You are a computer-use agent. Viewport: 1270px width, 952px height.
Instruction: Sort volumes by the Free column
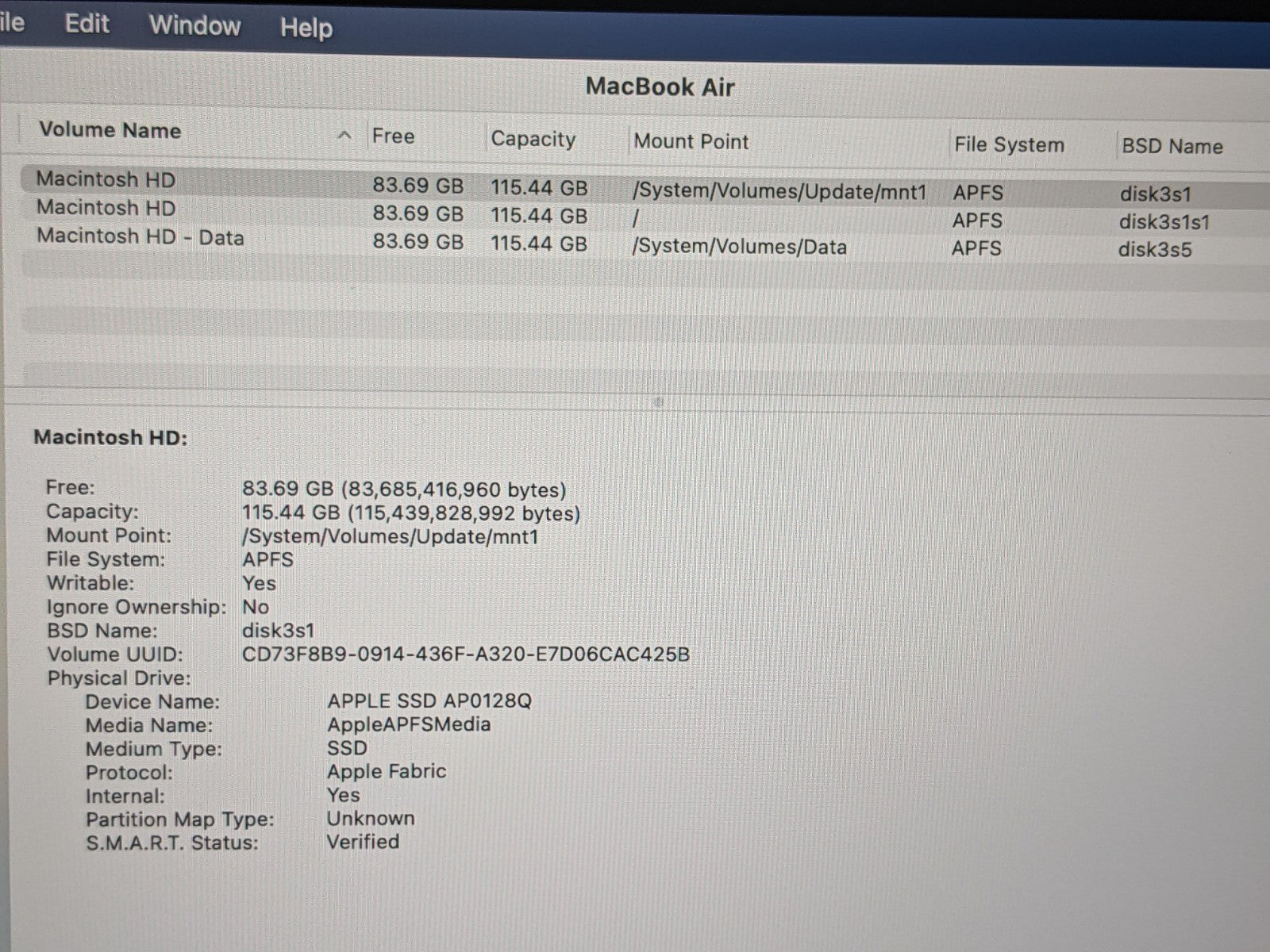[393, 136]
